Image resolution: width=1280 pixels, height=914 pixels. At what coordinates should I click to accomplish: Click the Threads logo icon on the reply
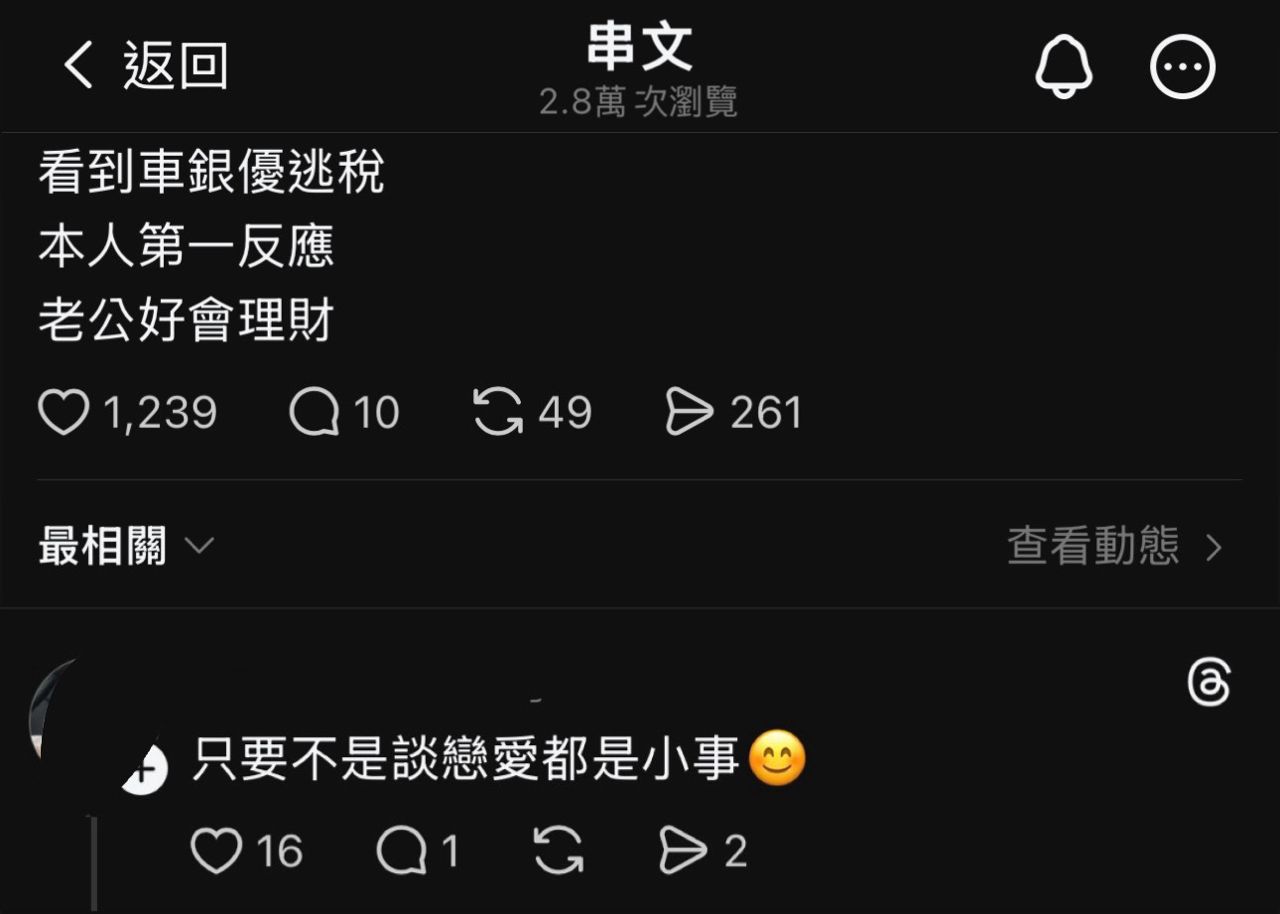(1208, 684)
